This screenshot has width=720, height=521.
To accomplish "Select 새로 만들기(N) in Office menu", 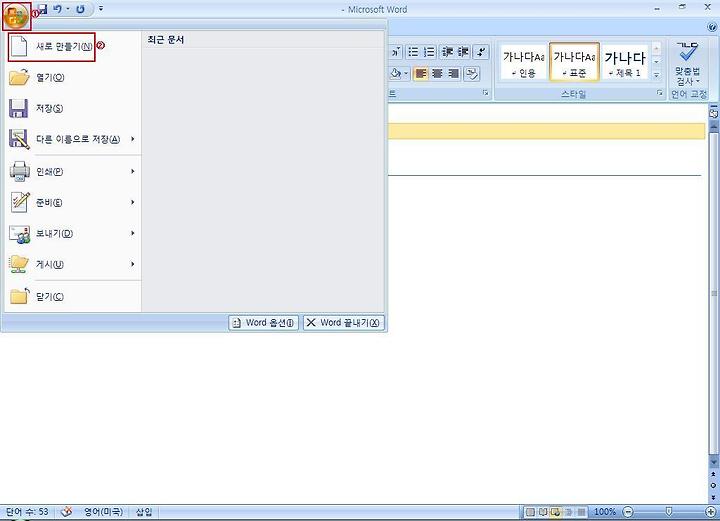I will [51, 47].
